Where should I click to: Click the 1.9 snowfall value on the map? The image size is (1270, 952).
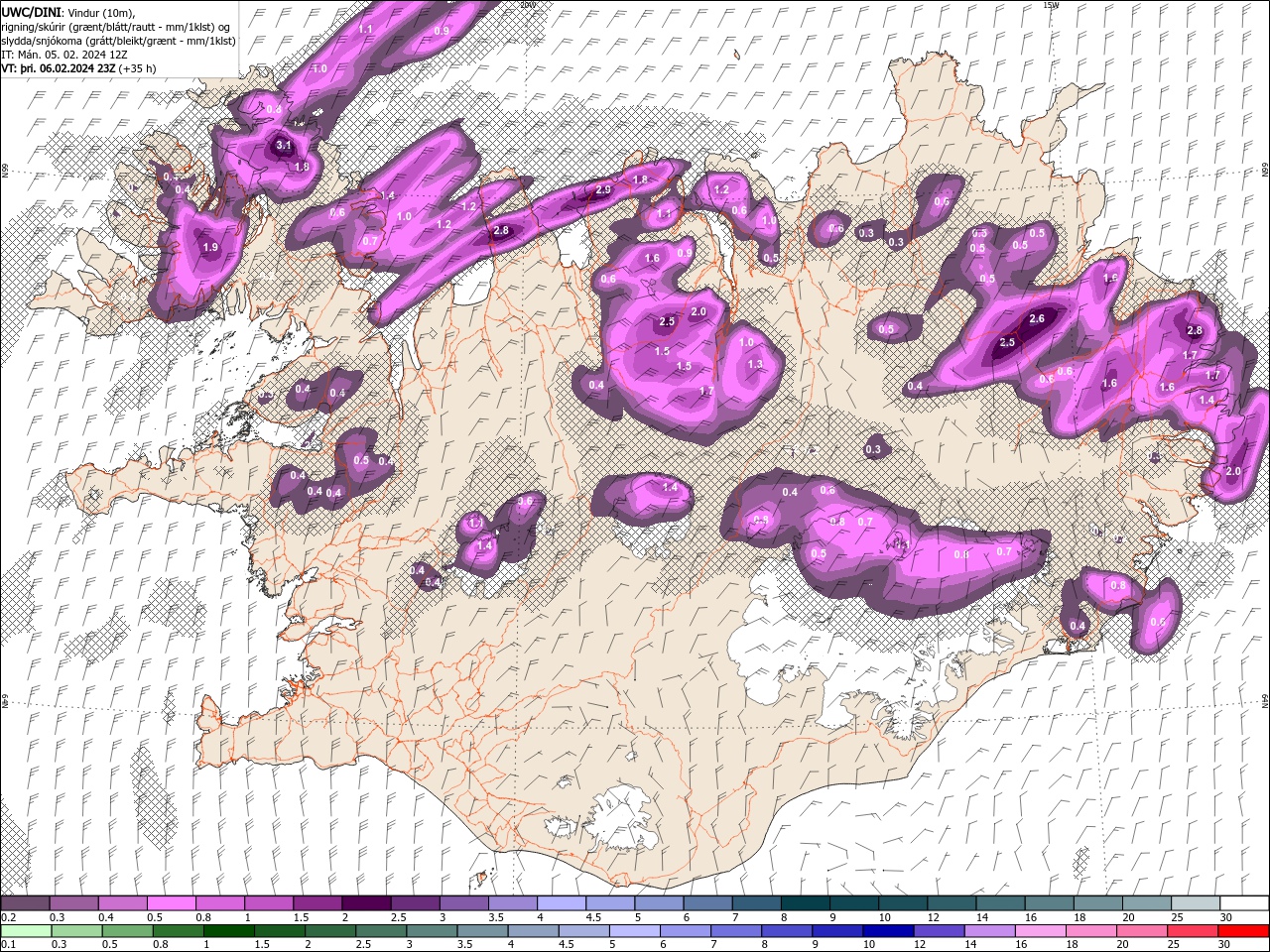(x=210, y=248)
